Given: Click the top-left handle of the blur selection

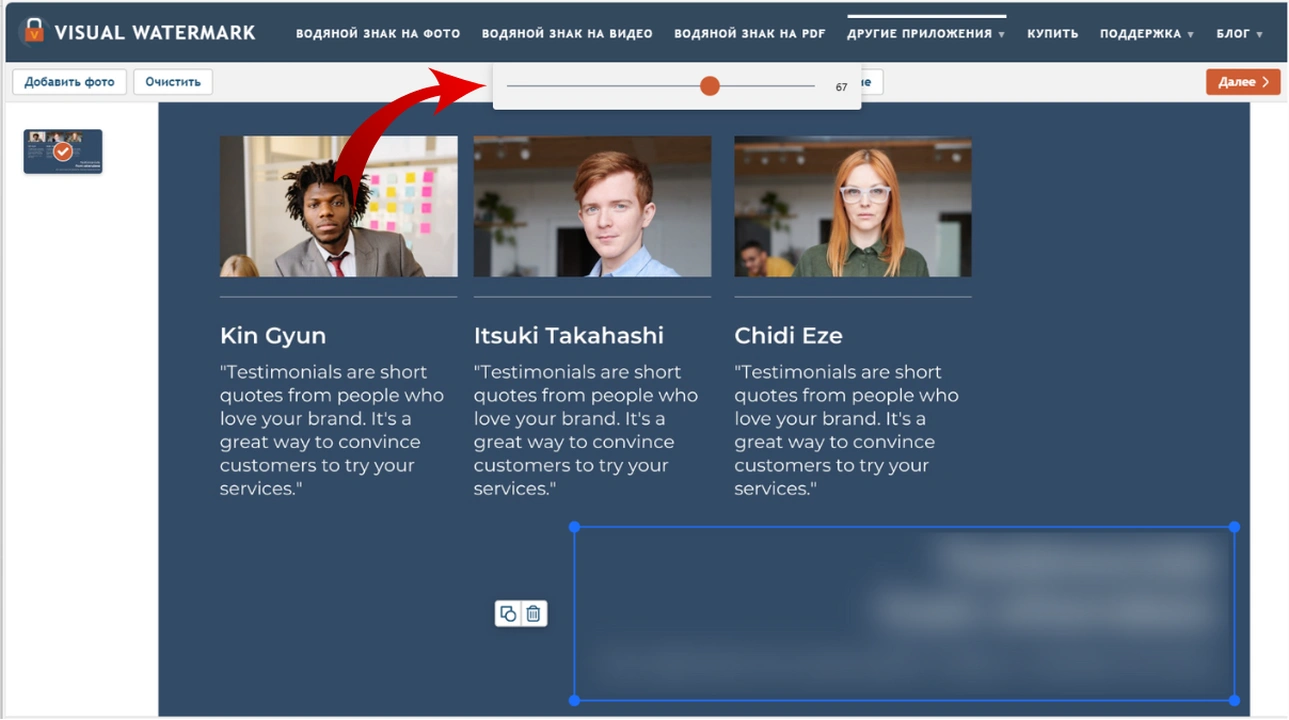Looking at the screenshot, I should (x=575, y=527).
